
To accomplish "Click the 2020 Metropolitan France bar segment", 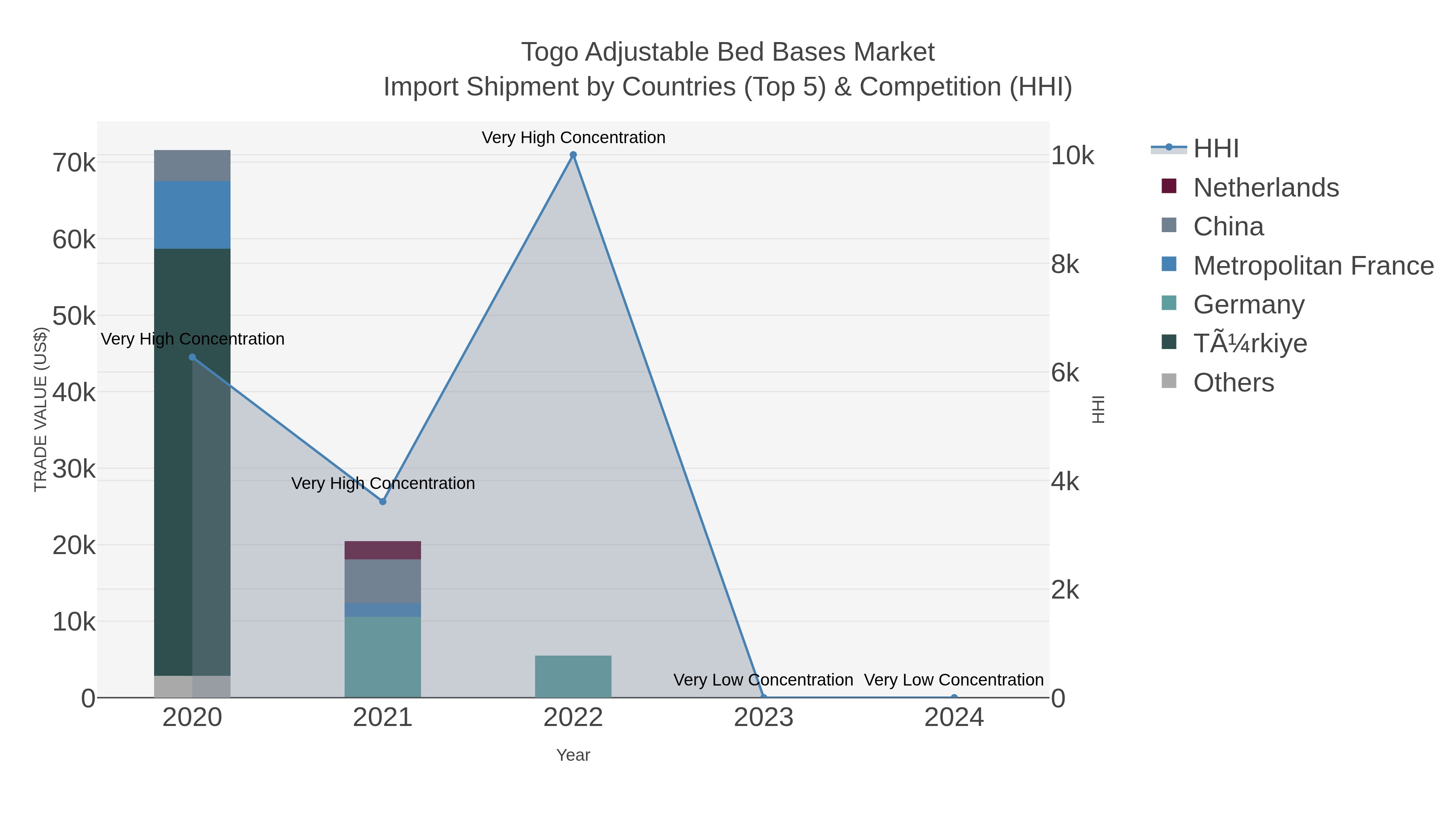I will coord(192,215).
